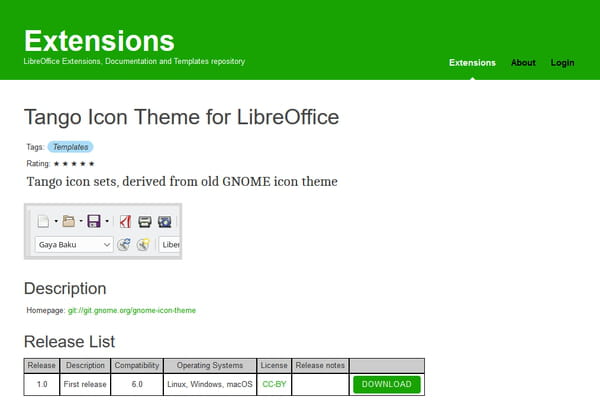Expand the Gaya Baku style dropdown
Screen dimensions: 600x400
point(107,245)
